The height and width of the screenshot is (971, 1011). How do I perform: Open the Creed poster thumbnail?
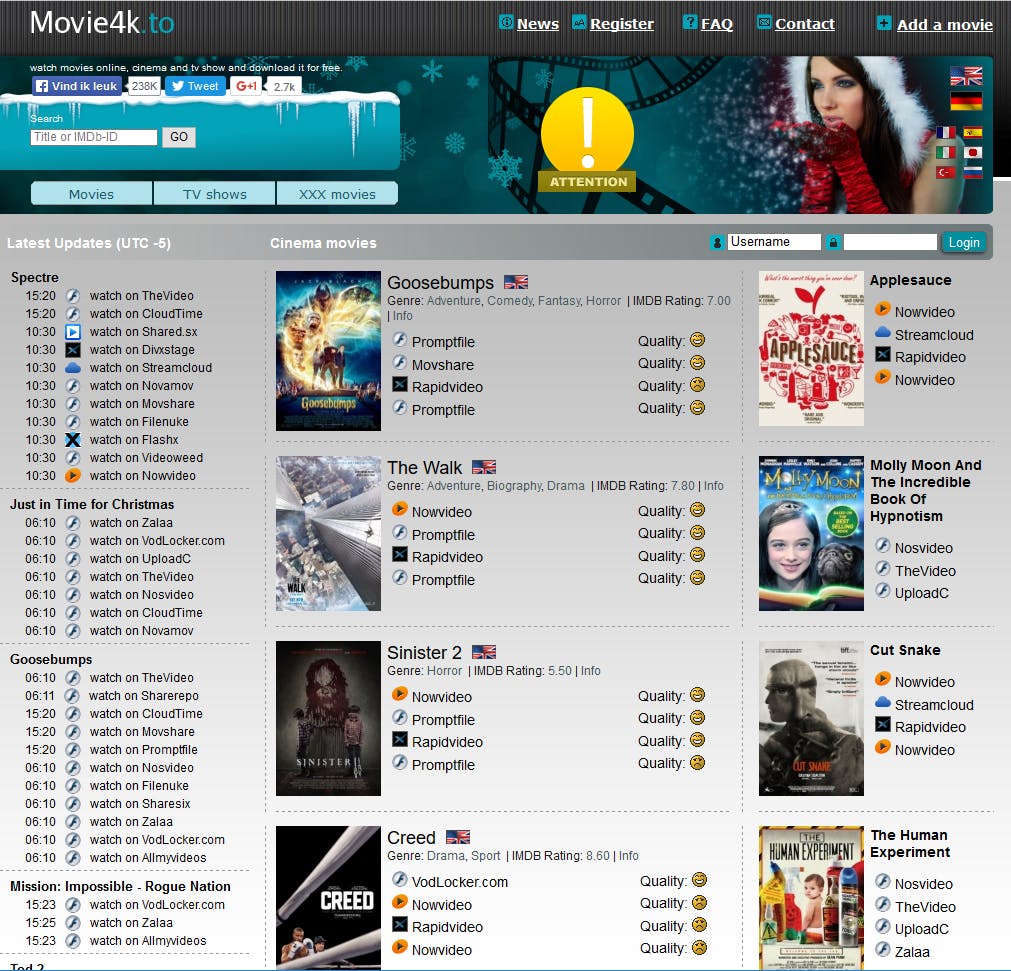328,898
